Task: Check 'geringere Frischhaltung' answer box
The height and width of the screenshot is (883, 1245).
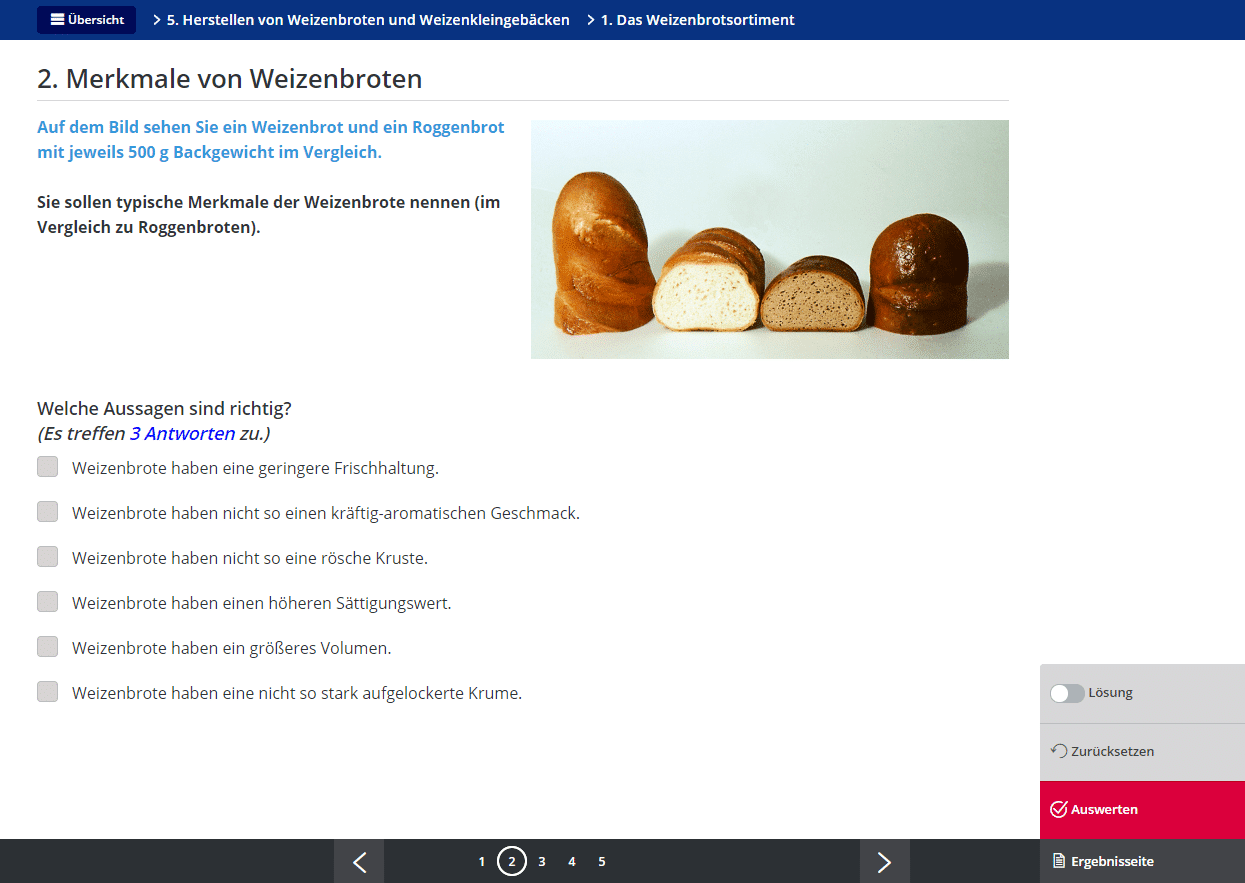Action: click(48, 467)
